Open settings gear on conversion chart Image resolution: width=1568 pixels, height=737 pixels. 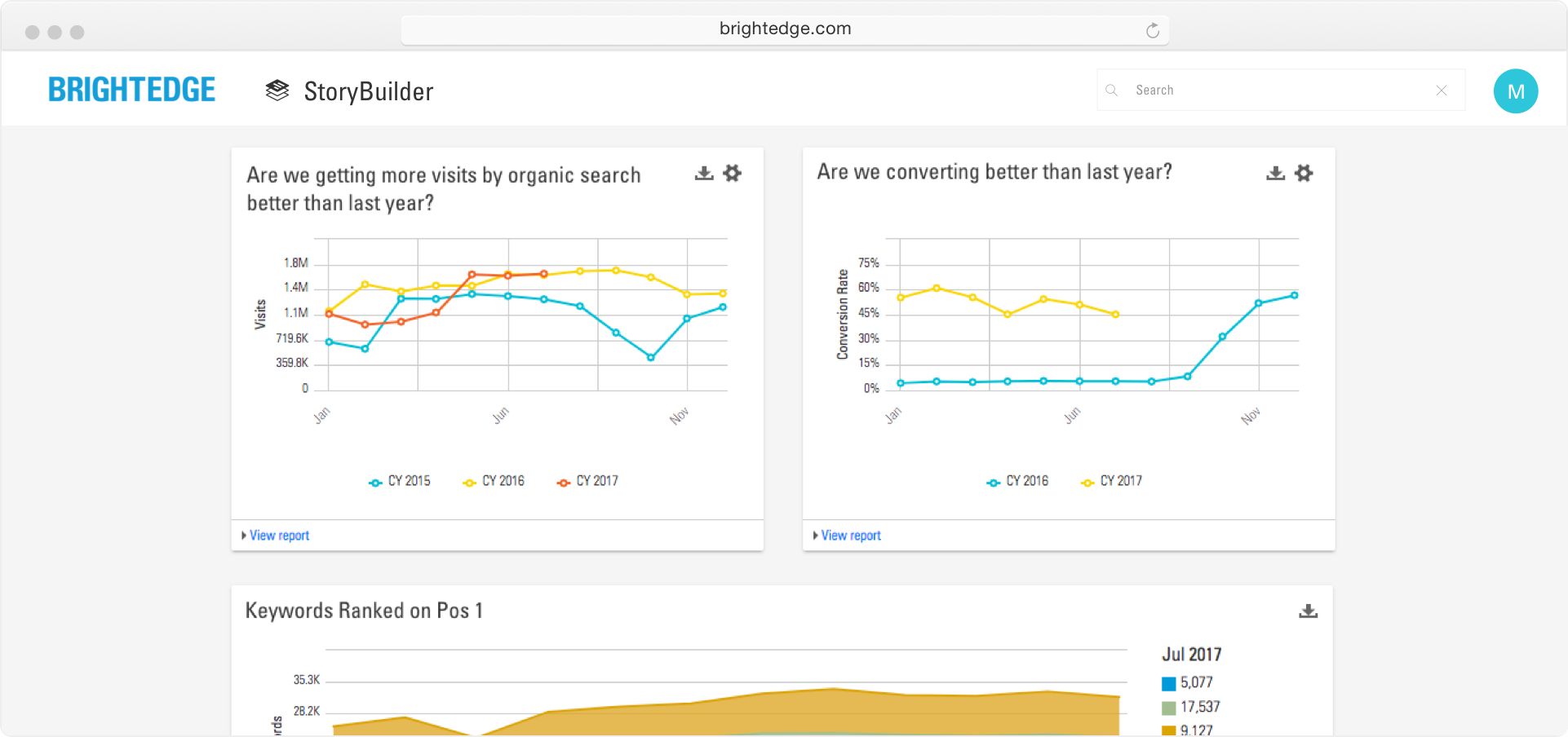click(1304, 173)
